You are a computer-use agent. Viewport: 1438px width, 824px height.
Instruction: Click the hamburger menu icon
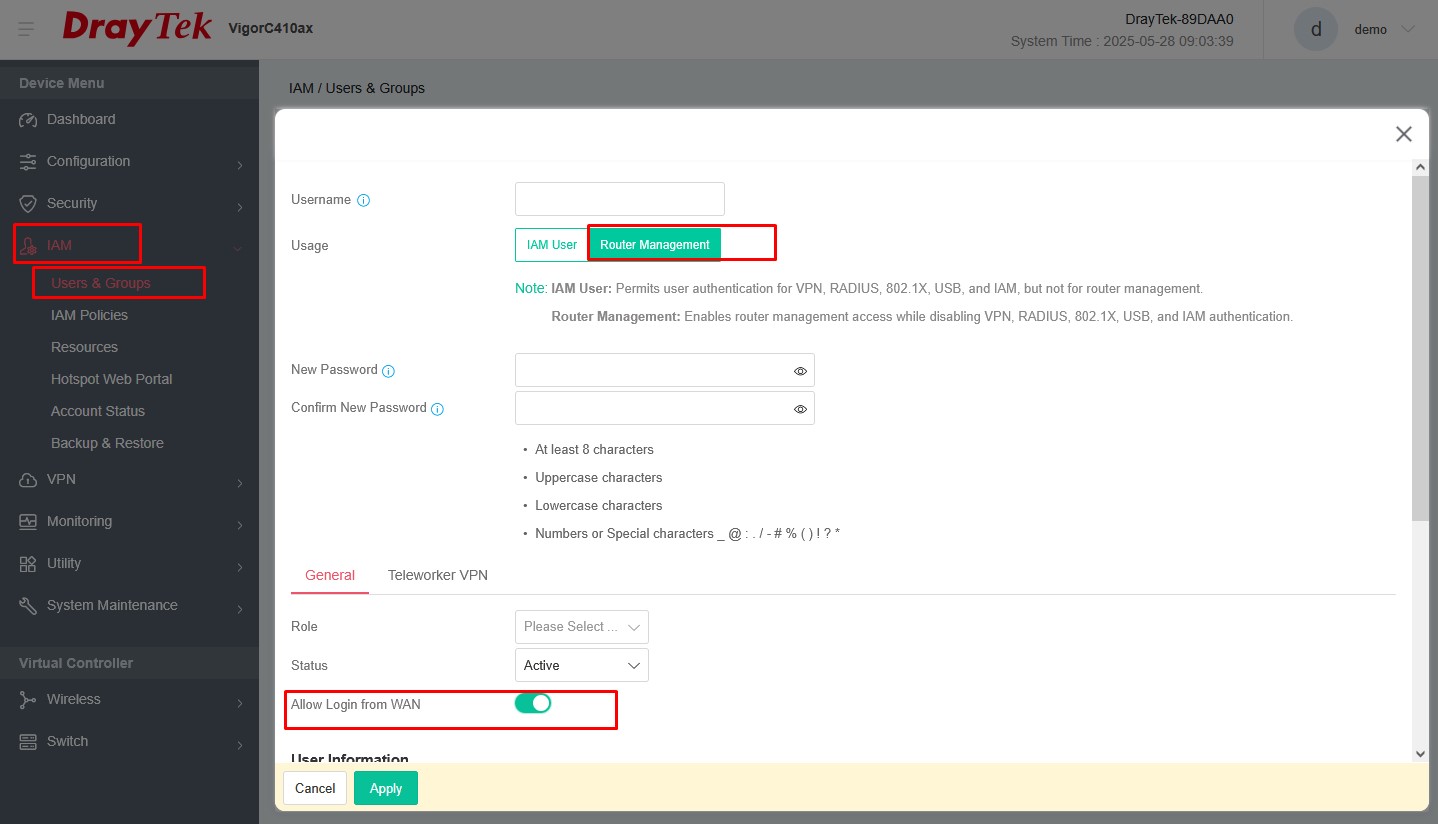point(26,29)
